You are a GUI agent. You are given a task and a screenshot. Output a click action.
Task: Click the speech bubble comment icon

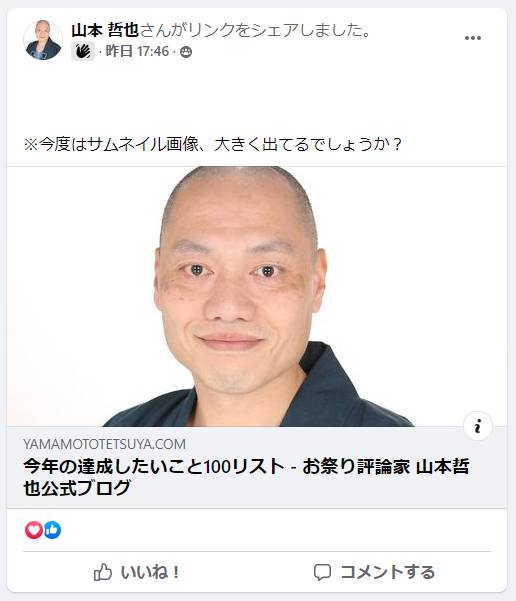click(322, 573)
